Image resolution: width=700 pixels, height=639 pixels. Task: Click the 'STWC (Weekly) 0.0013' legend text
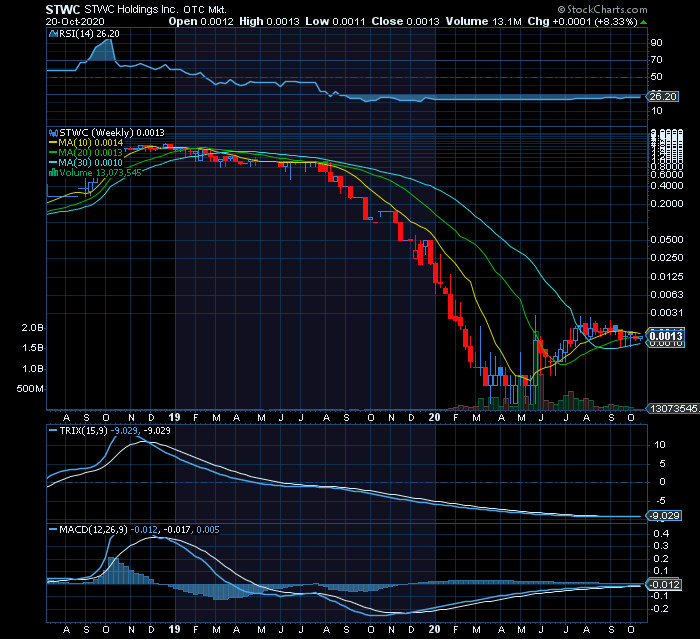tap(112, 133)
